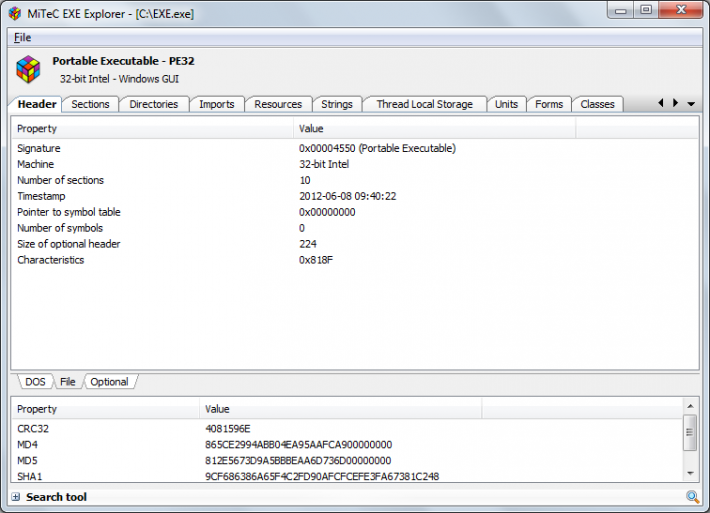The height and width of the screenshot is (513, 710).
Task: Expand the Search tool panel
Action: 16,497
